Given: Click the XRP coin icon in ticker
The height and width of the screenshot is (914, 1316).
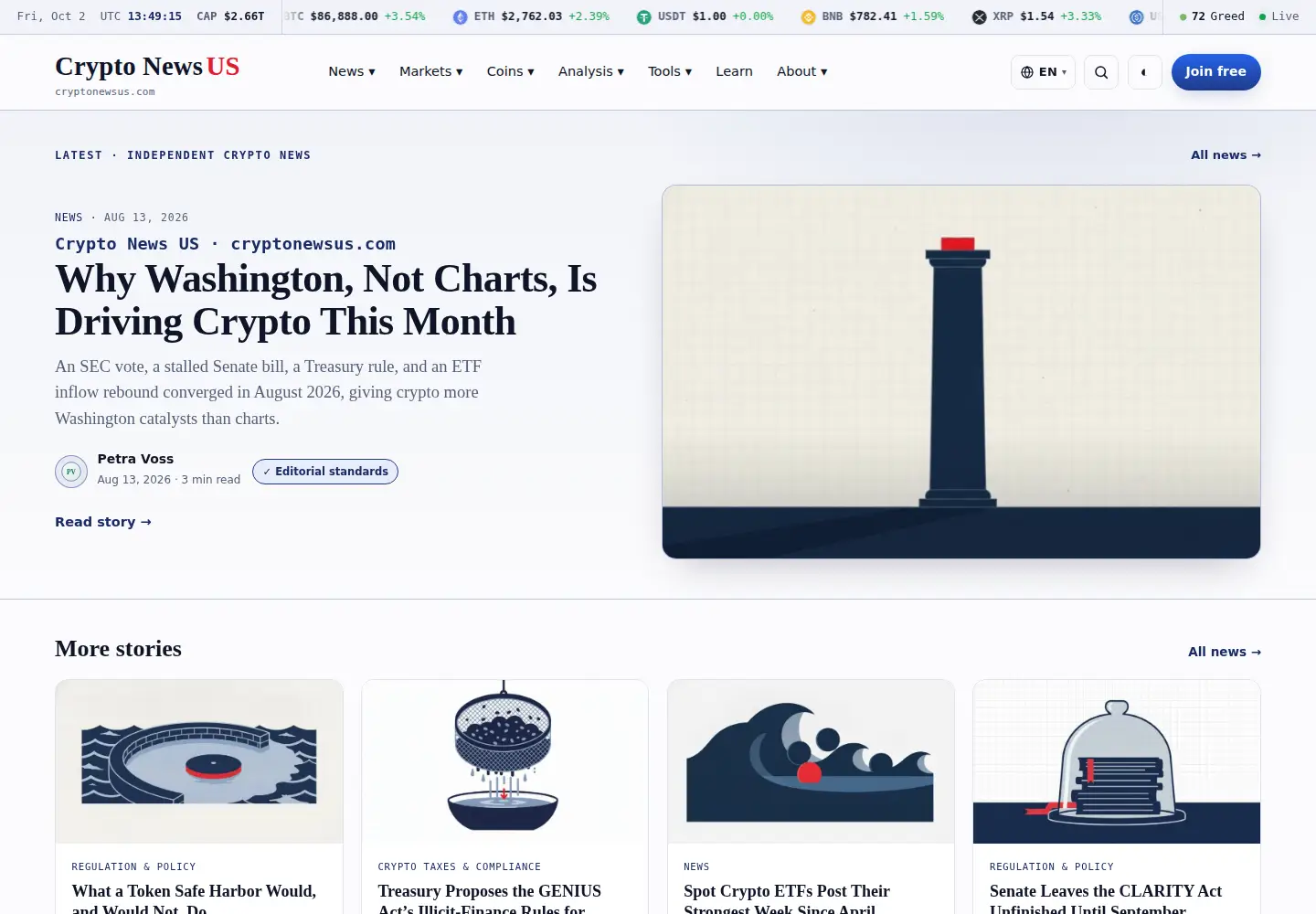Looking at the screenshot, I should point(980,17).
